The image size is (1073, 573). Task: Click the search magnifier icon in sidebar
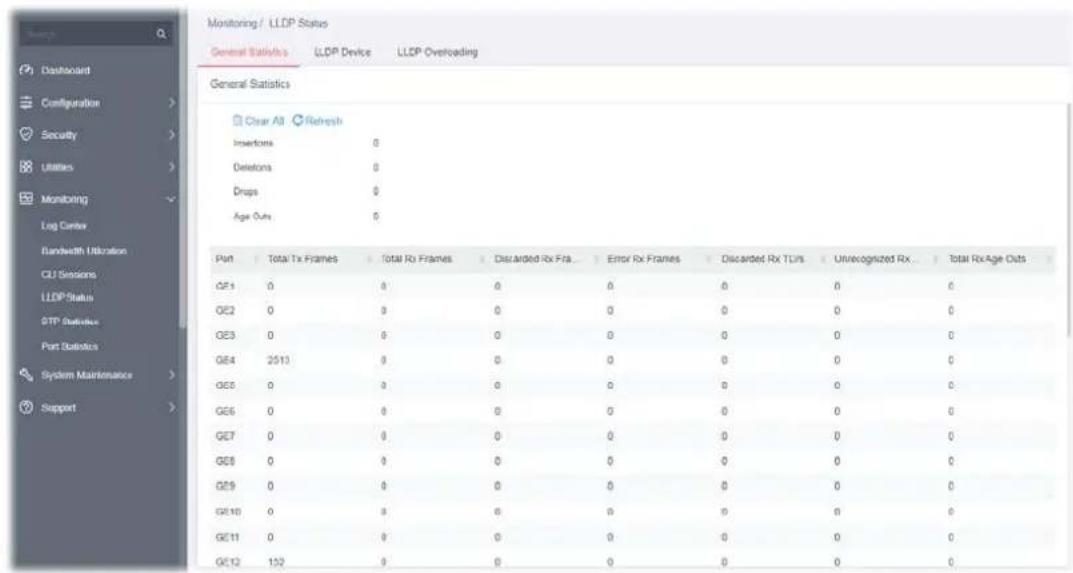(x=161, y=33)
